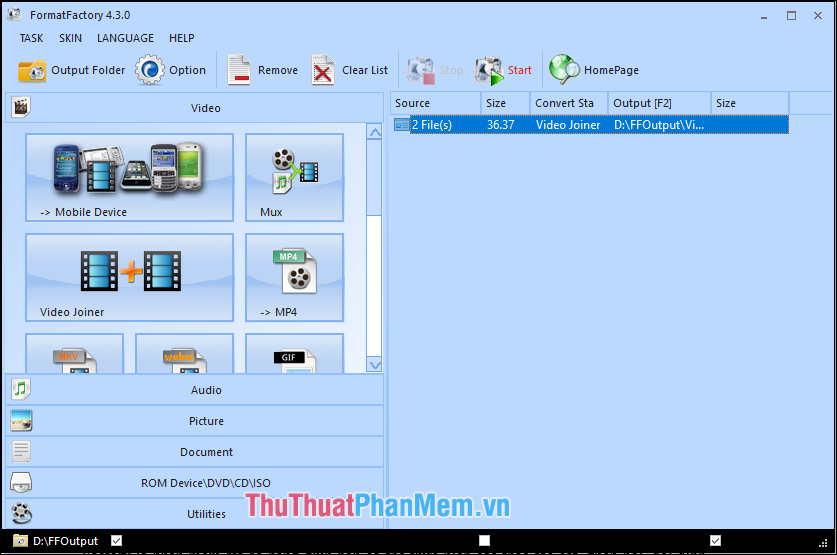Open the HELP menu

coord(181,38)
